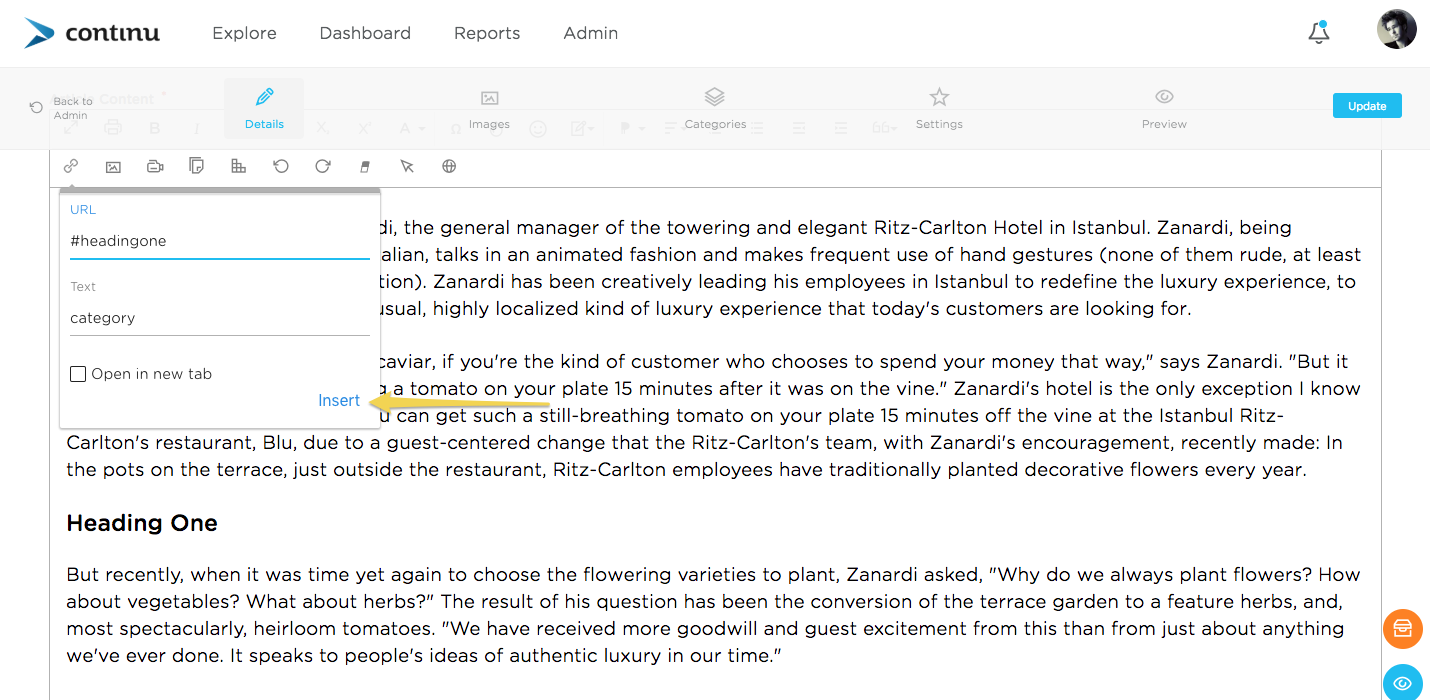Click the URL input field
This screenshot has height=700, width=1430.
tap(220, 241)
